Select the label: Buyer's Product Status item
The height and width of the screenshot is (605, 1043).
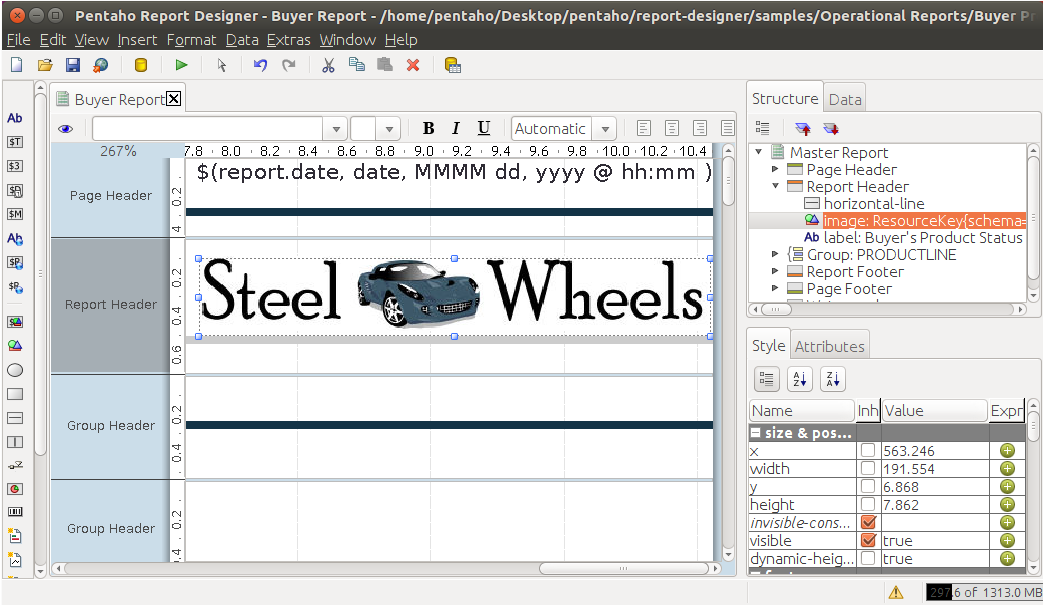[x=923, y=237]
